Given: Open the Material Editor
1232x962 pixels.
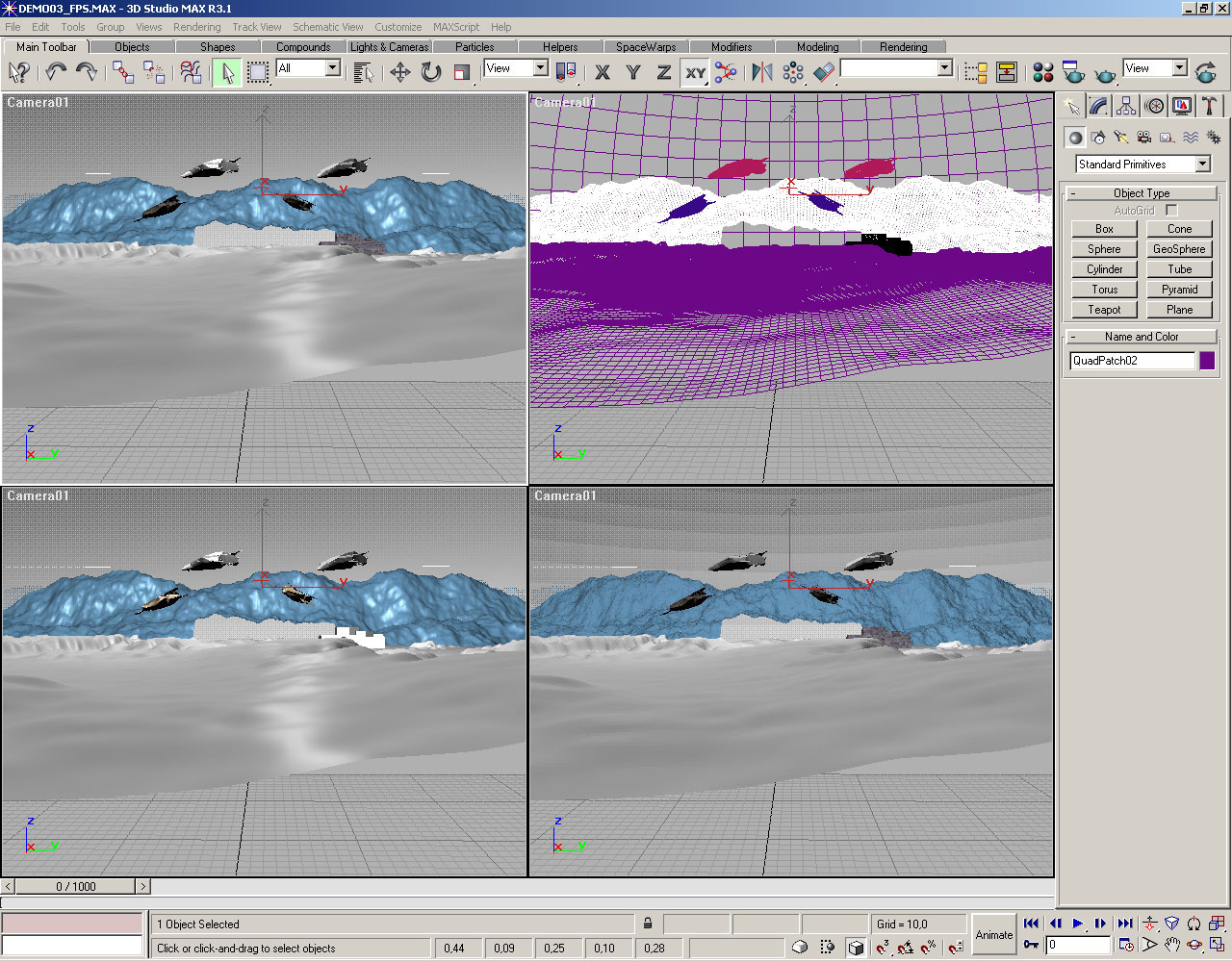Looking at the screenshot, I should coord(1042,72).
